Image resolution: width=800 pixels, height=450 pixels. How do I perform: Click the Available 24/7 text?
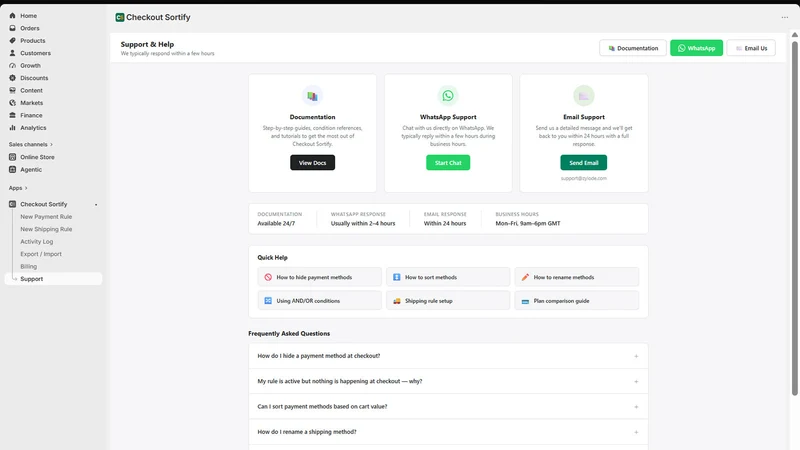pyautogui.click(x=276, y=223)
